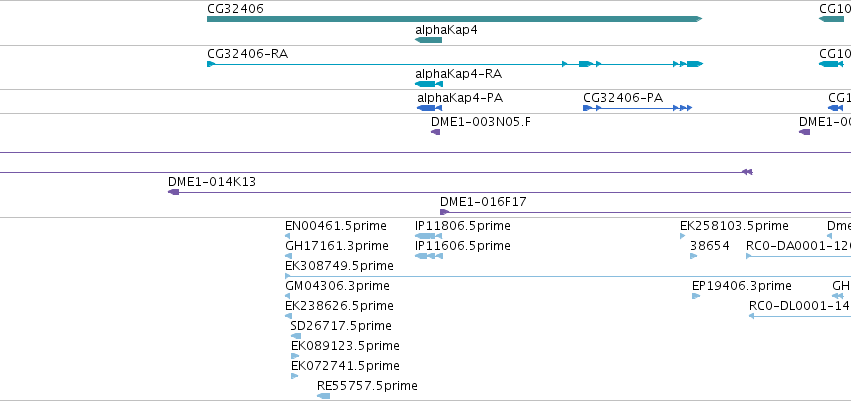Select the alphaKap4-PA protein feature glyph

(429, 108)
